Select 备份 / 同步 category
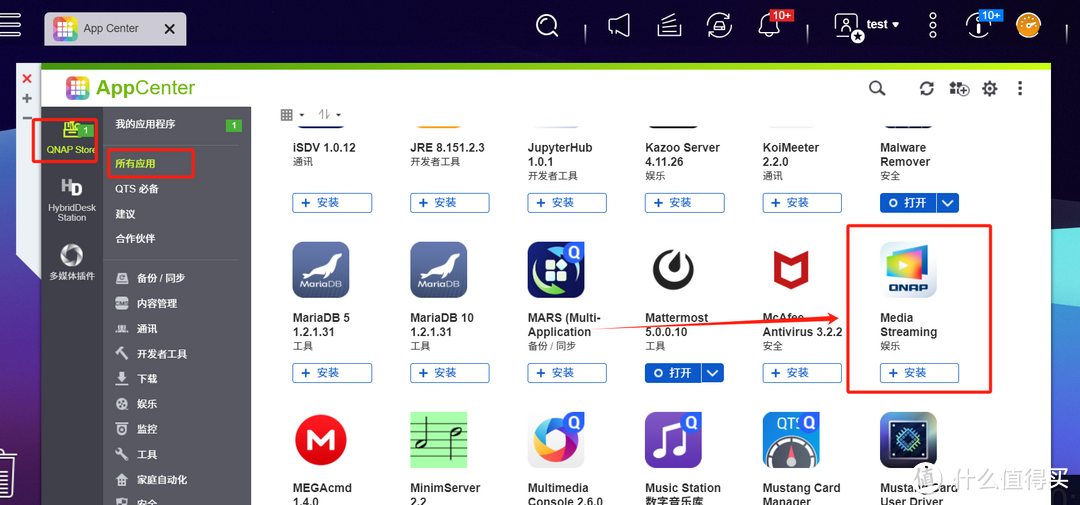1080x505 pixels. click(151, 278)
